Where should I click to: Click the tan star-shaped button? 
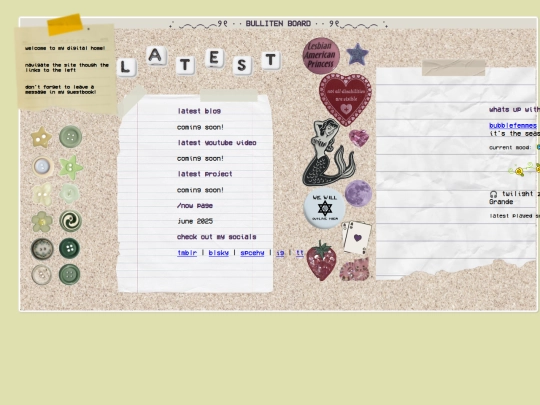click(41, 137)
